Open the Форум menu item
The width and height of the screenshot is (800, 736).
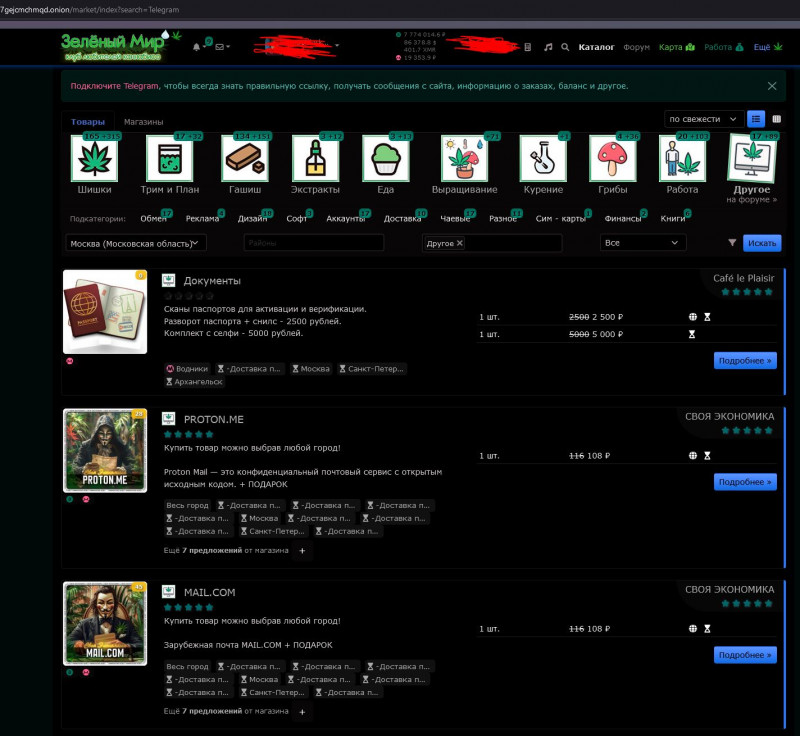click(636, 47)
